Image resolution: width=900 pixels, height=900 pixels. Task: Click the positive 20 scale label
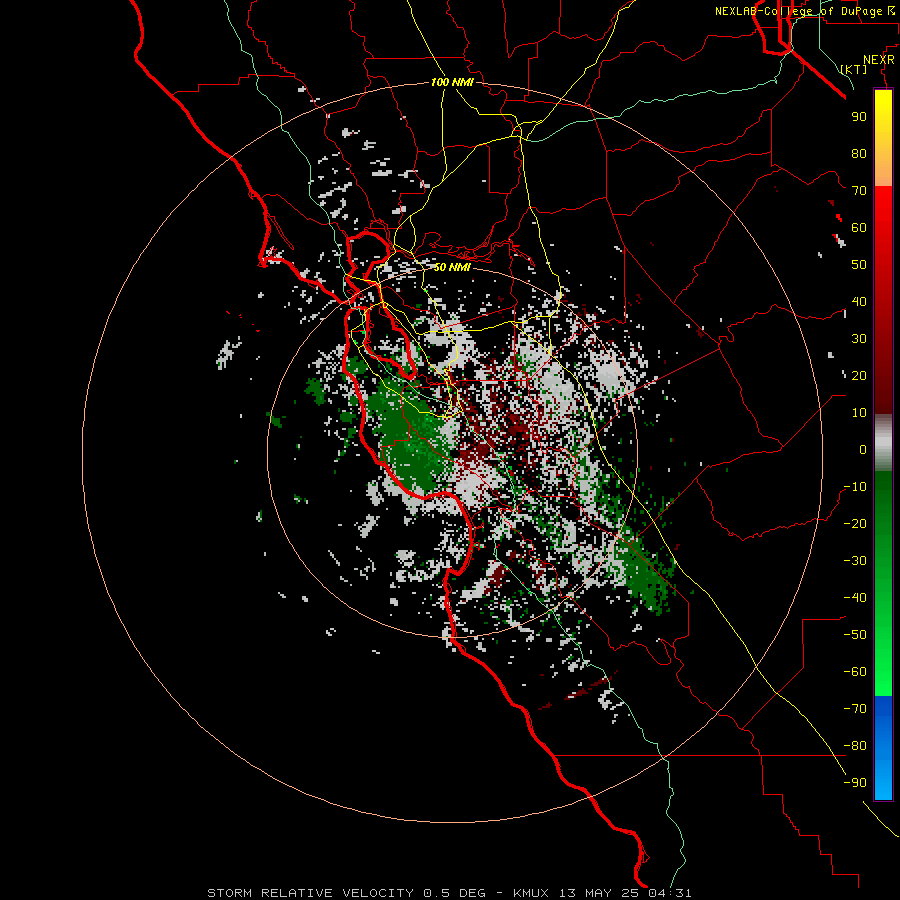(x=859, y=375)
